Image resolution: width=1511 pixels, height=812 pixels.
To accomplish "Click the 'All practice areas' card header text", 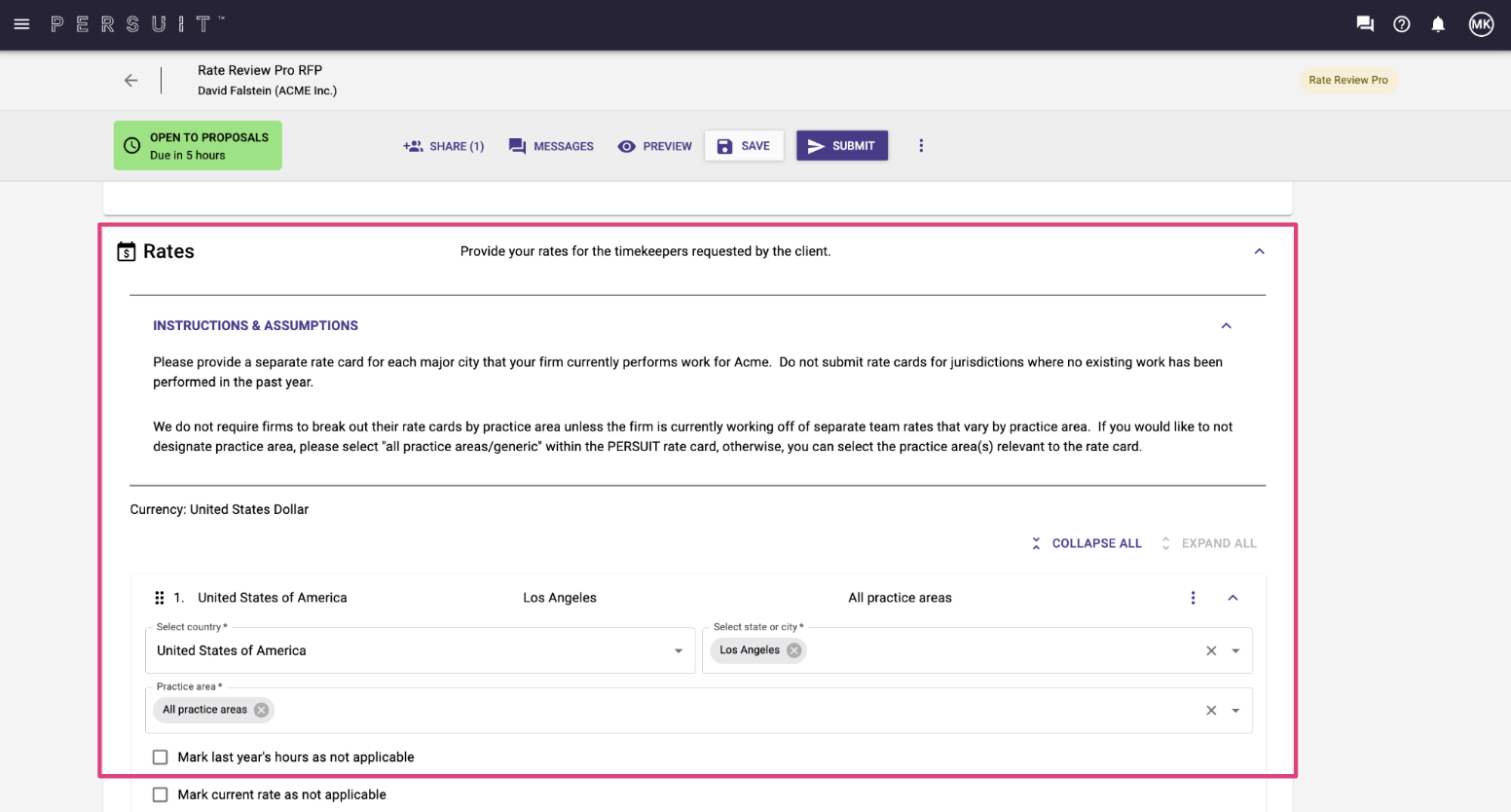I will [900, 598].
